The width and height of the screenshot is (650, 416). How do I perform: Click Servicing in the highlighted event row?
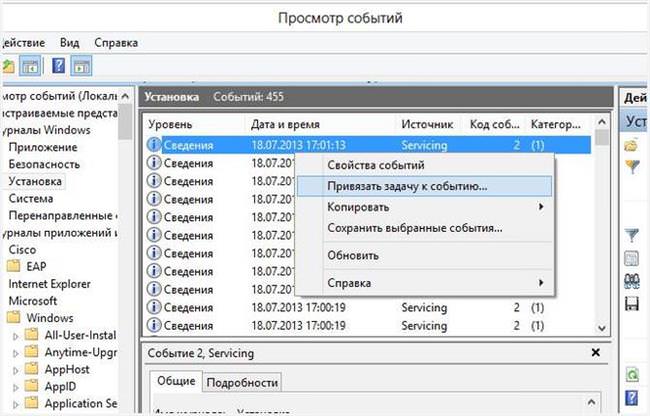424,145
